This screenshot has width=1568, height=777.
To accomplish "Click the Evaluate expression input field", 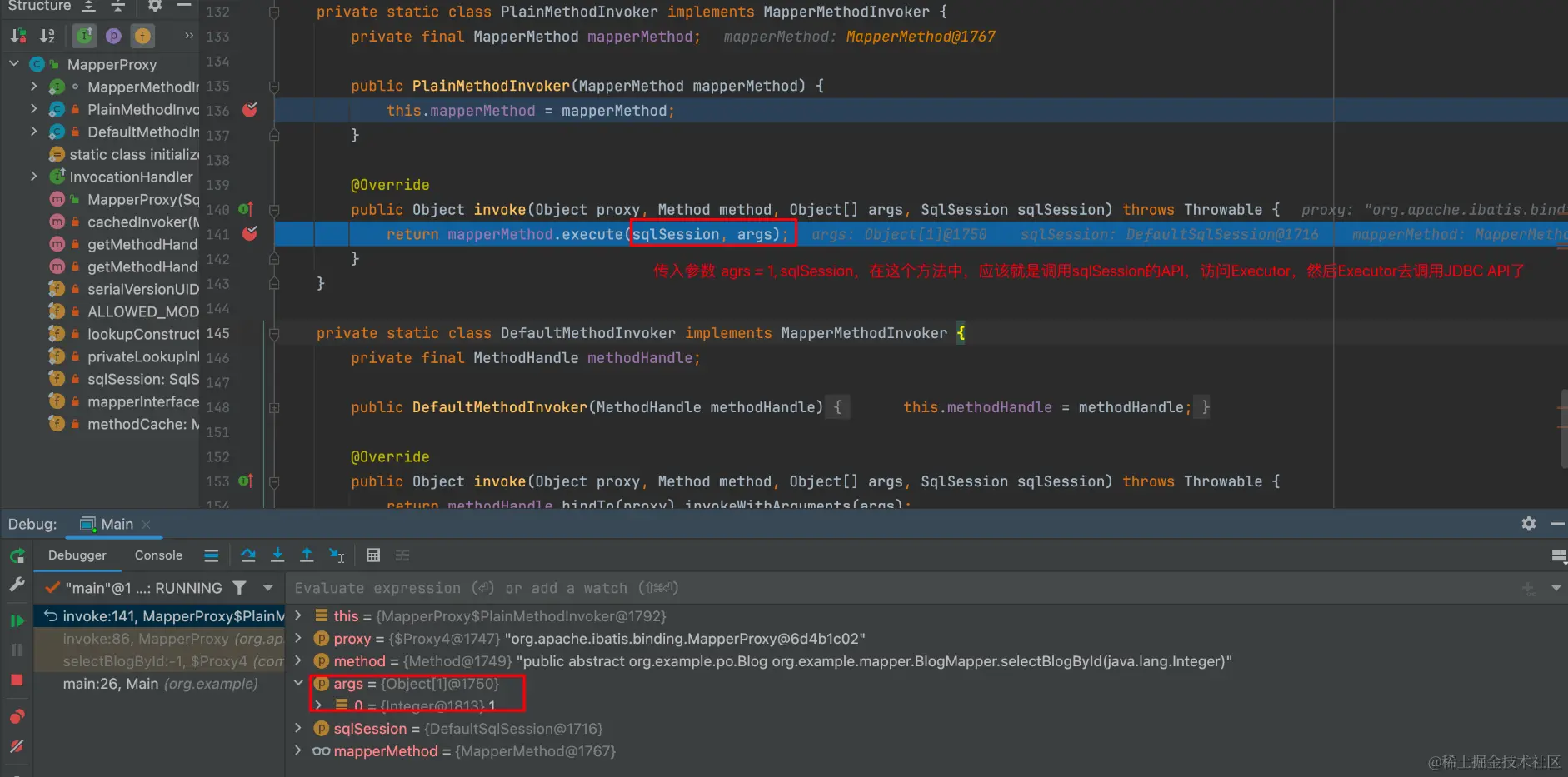I will coord(903,588).
